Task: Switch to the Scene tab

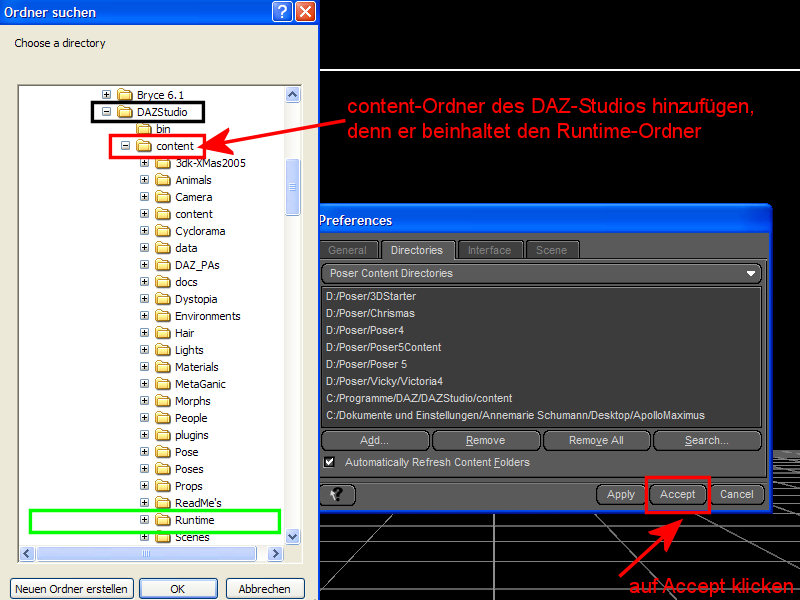Action: [552, 250]
